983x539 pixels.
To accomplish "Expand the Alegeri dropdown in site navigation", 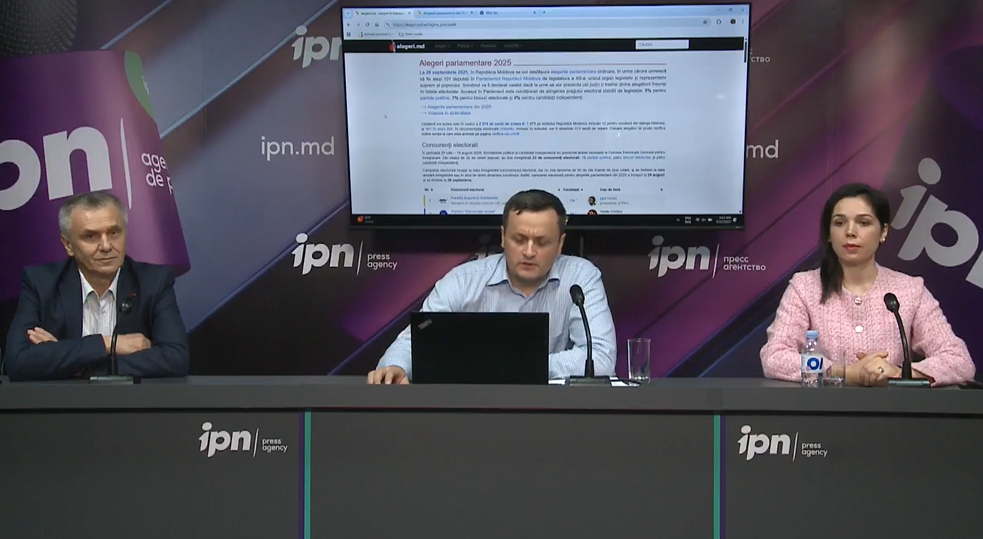I will tap(442, 46).
